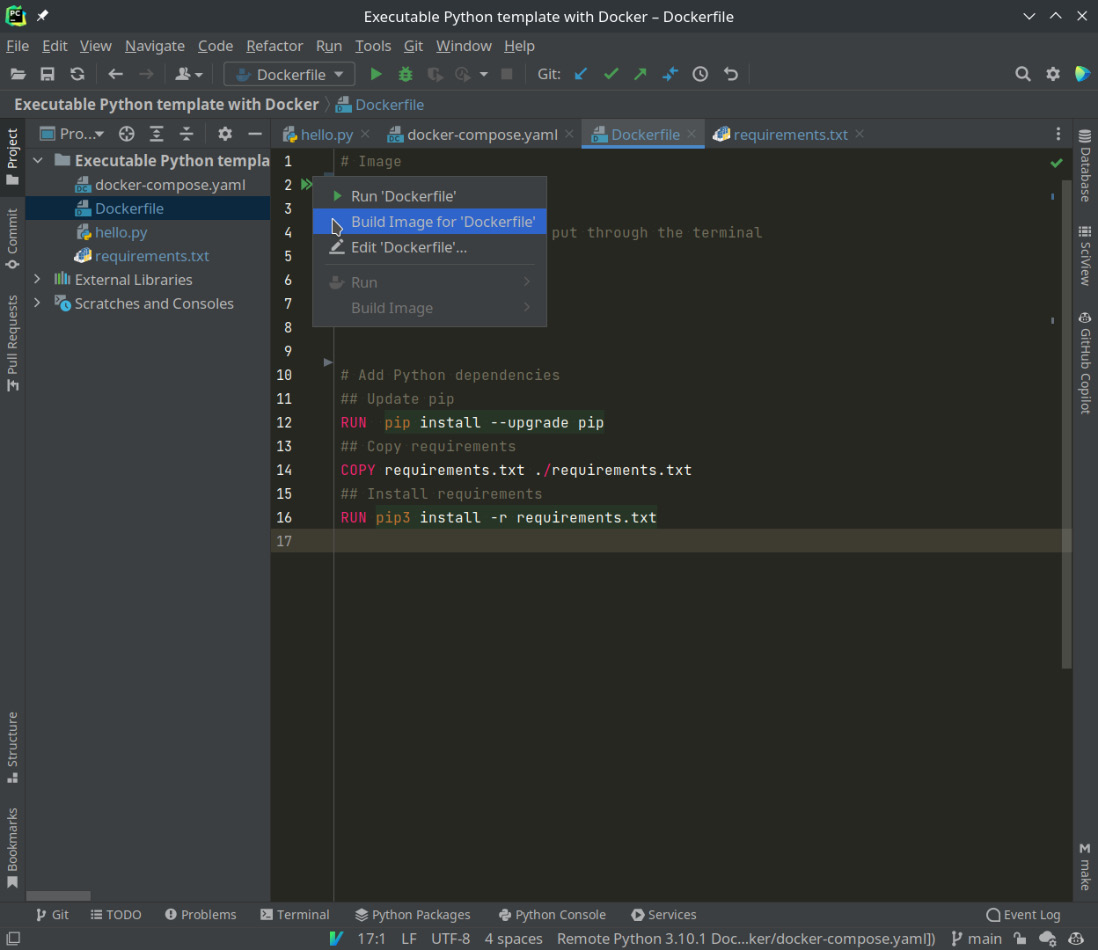Roll back changes with the undo arrow icon
The width and height of the screenshot is (1098, 950).
[x=730, y=74]
